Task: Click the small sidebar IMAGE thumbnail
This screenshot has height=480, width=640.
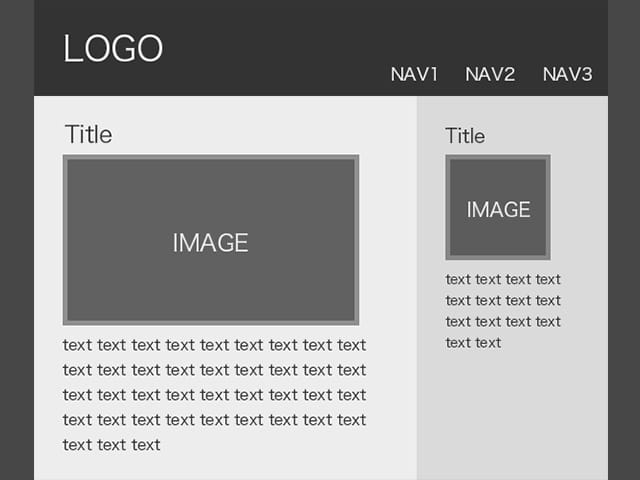Action: [498, 208]
